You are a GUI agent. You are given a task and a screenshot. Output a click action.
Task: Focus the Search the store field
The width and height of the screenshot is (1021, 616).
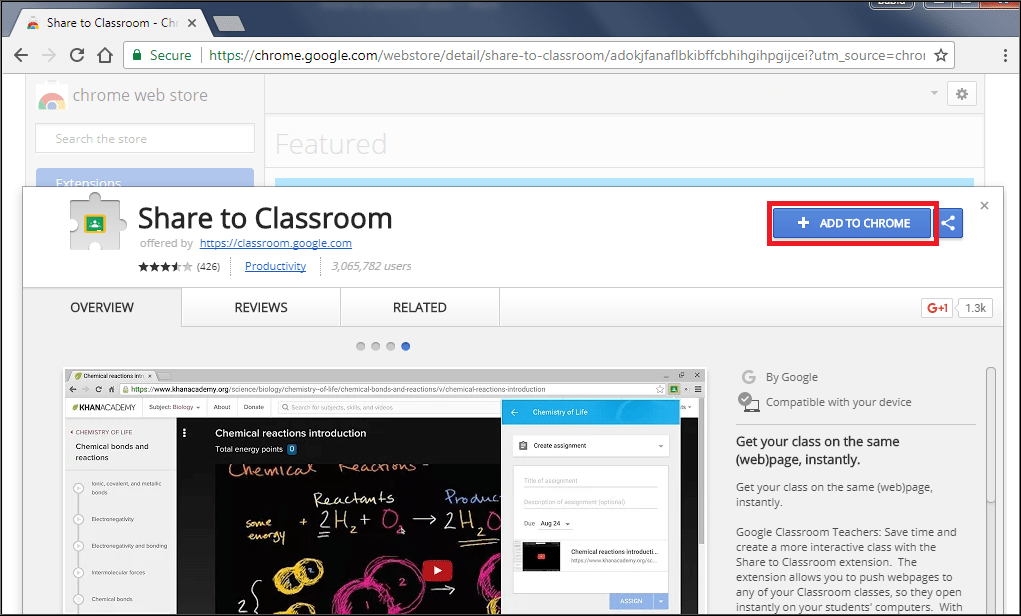point(145,139)
